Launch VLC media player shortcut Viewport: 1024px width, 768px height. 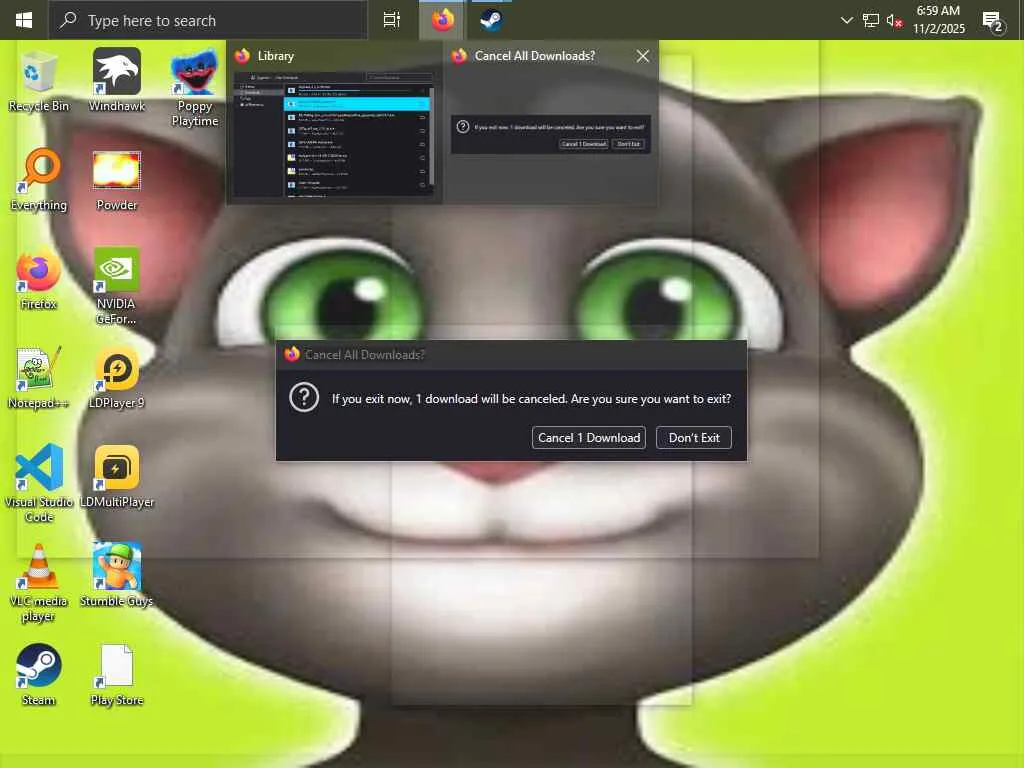(39, 583)
